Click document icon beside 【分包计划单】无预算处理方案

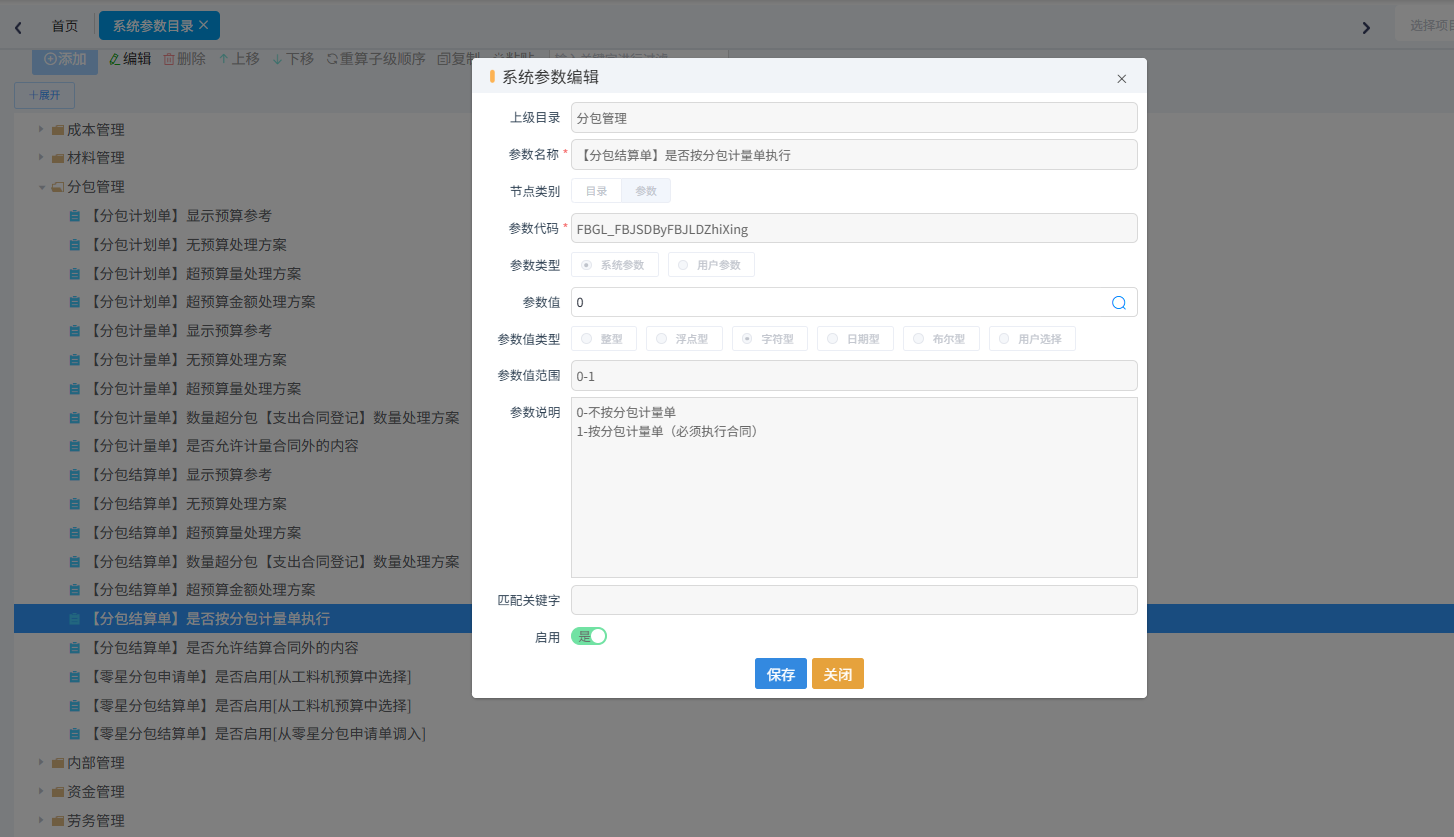click(x=75, y=245)
